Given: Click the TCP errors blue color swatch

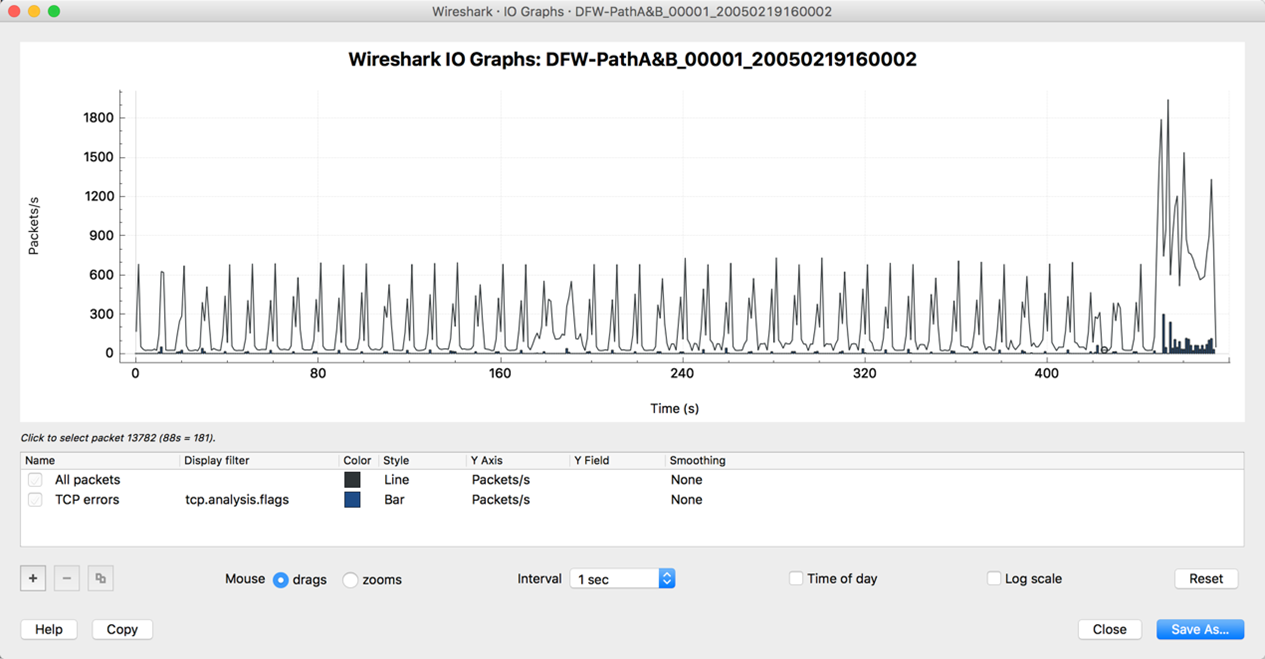Looking at the screenshot, I should 352,499.
